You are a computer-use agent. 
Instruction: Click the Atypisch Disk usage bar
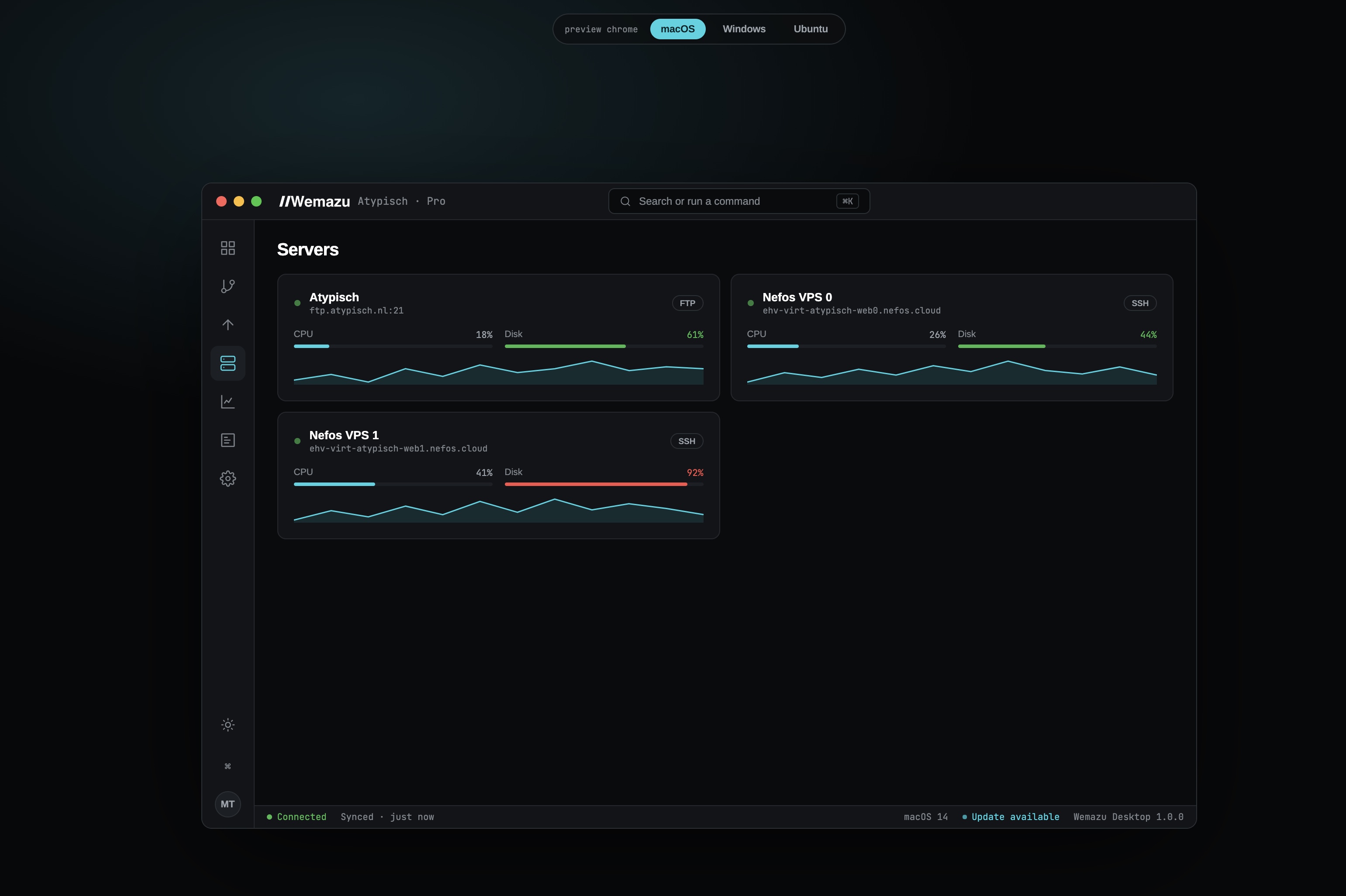604,346
